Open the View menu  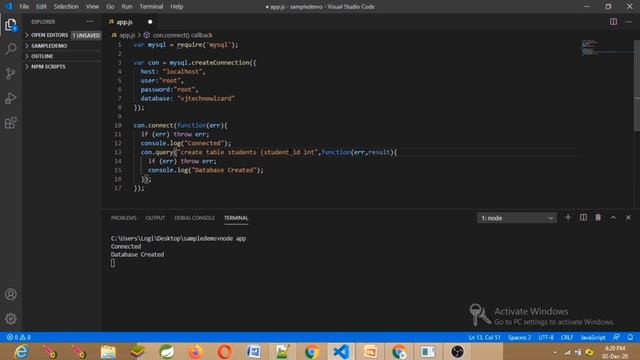point(92,7)
